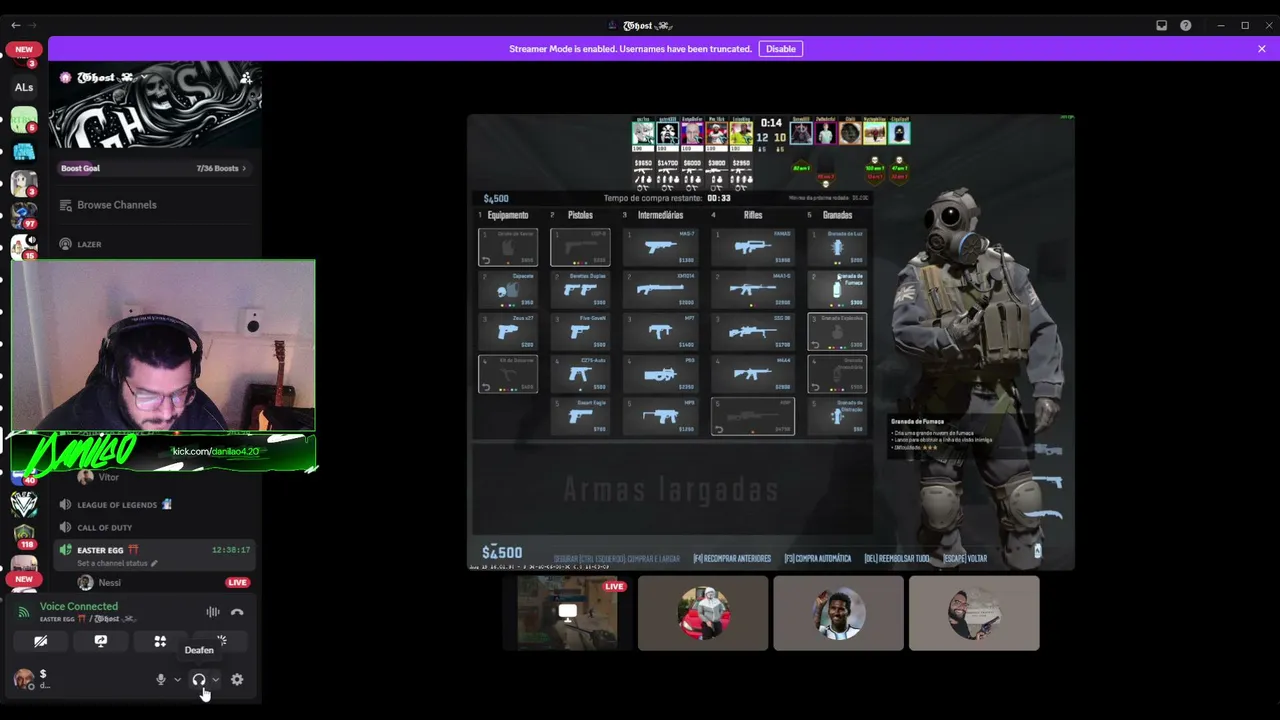
Task: Go forward with the navigation arrow
Action: point(33,25)
